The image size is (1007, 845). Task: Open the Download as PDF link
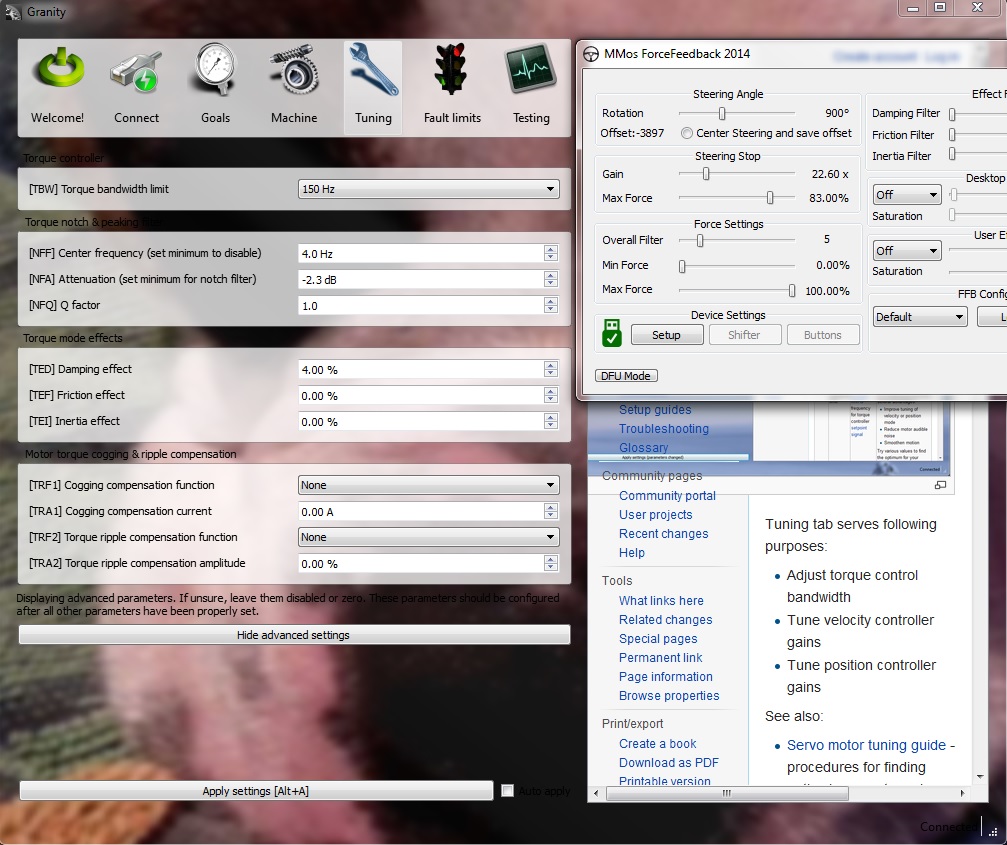[669, 763]
